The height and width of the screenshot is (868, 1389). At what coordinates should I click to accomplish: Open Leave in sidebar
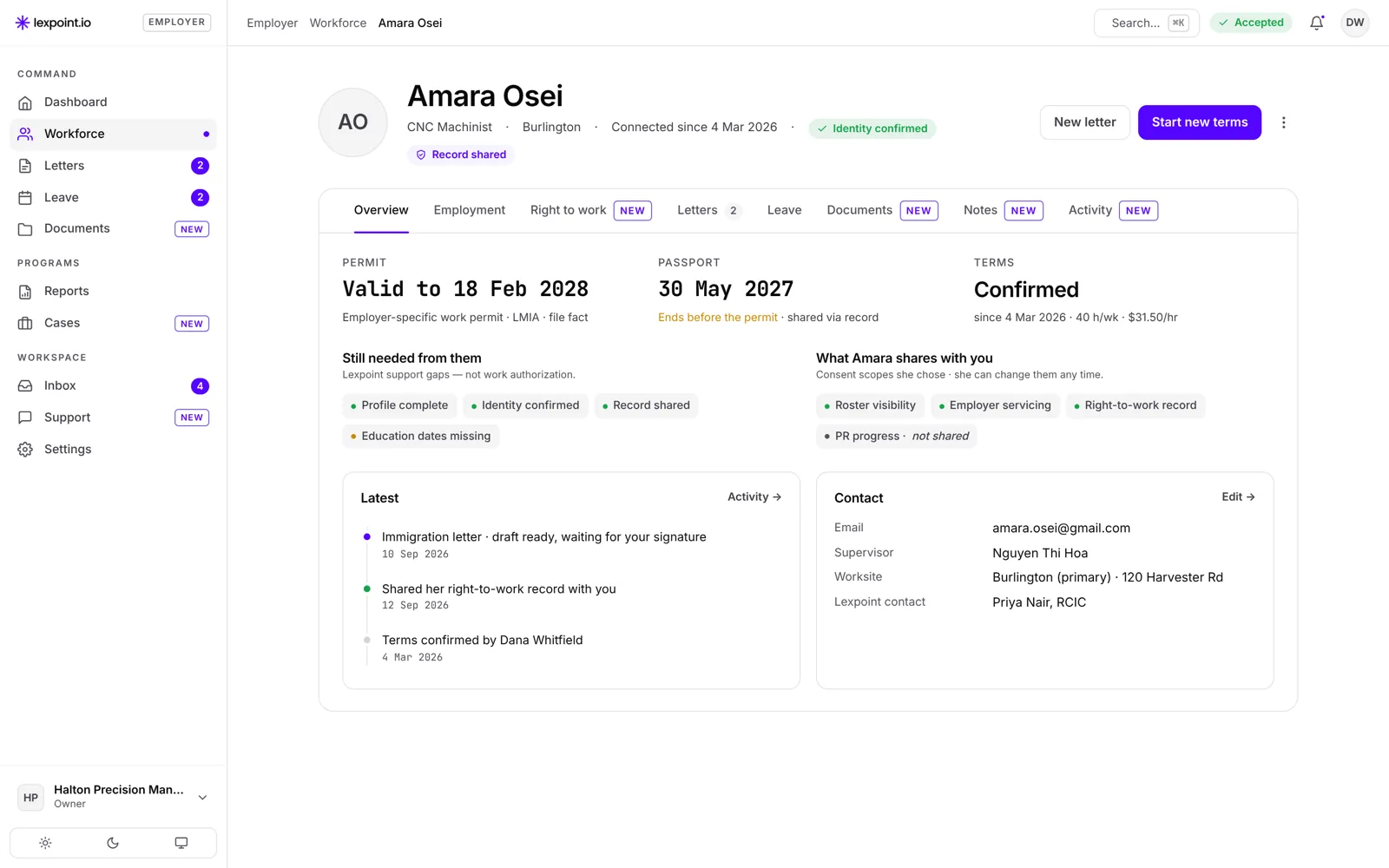113,198
